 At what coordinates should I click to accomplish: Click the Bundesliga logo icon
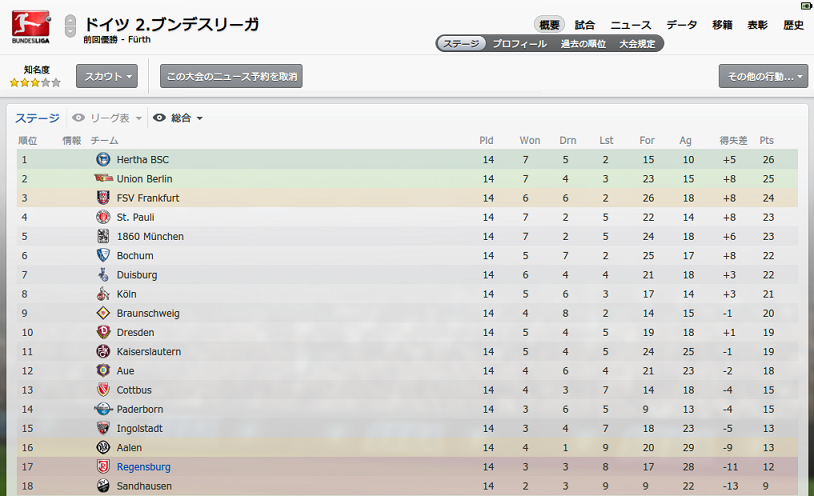(31, 26)
